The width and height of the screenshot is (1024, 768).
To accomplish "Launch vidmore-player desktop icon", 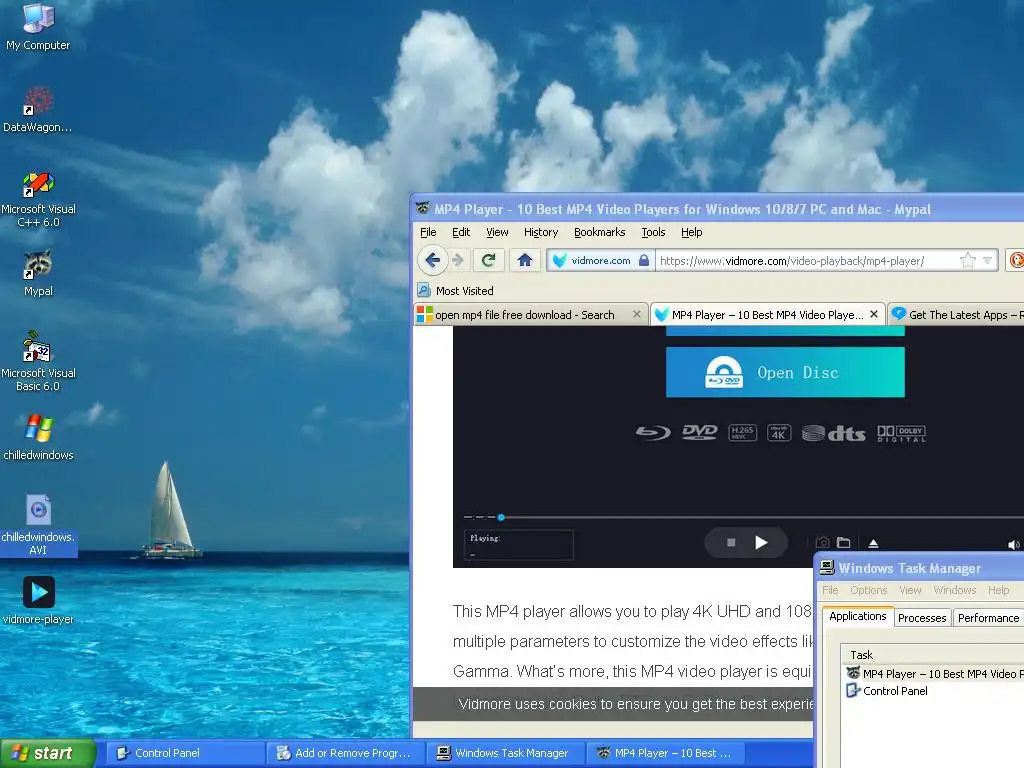I will point(38,600).
